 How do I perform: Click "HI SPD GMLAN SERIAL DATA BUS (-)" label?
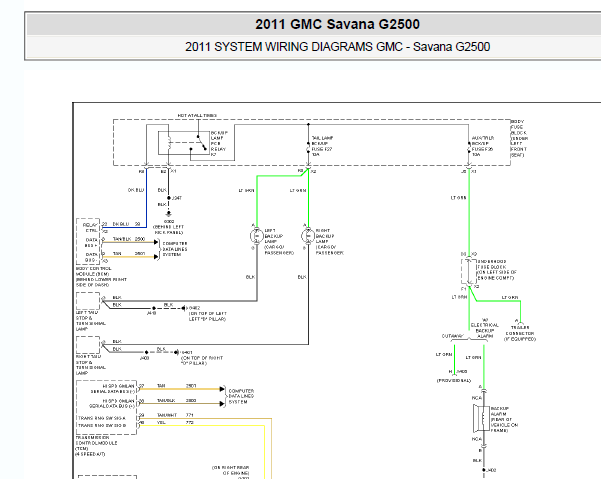pos(113,389)
